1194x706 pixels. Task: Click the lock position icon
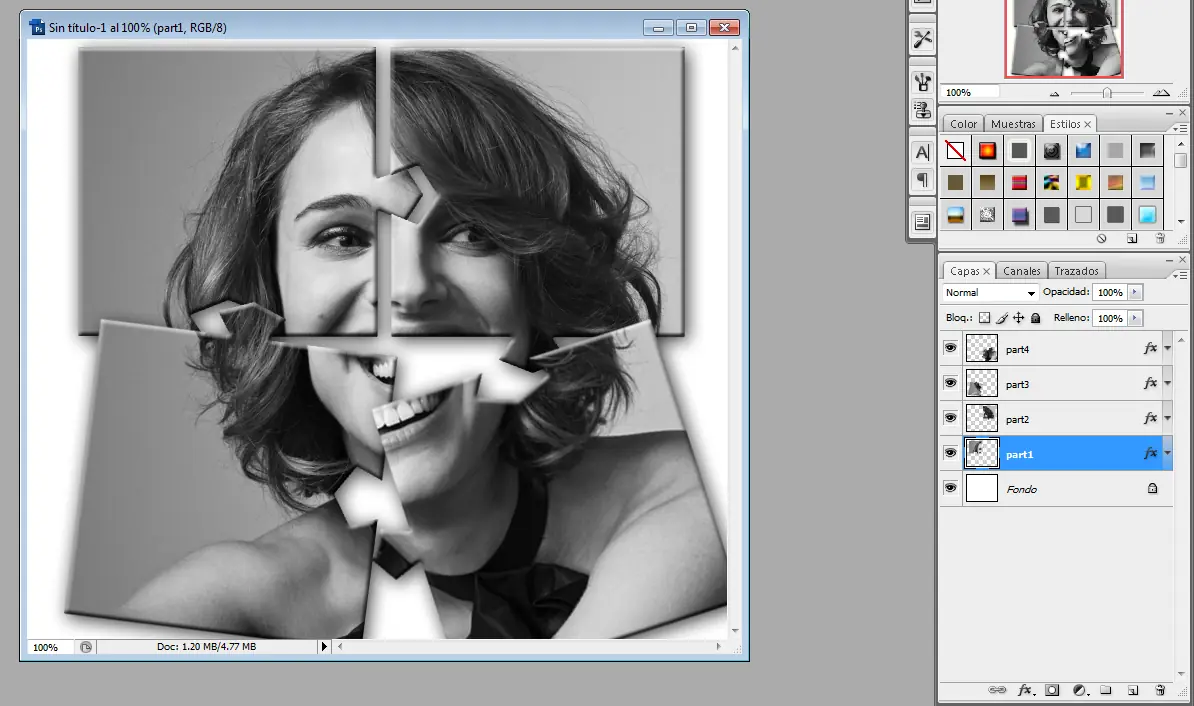coord(1018,318)
